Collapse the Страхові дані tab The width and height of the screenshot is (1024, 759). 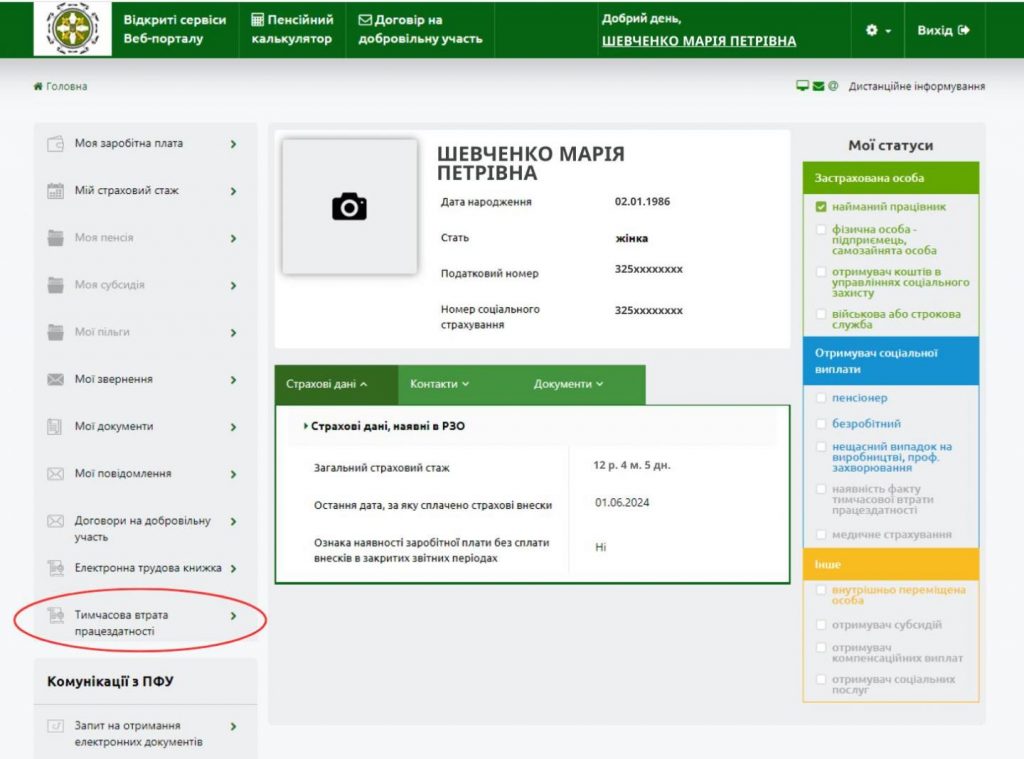(327, 384)
